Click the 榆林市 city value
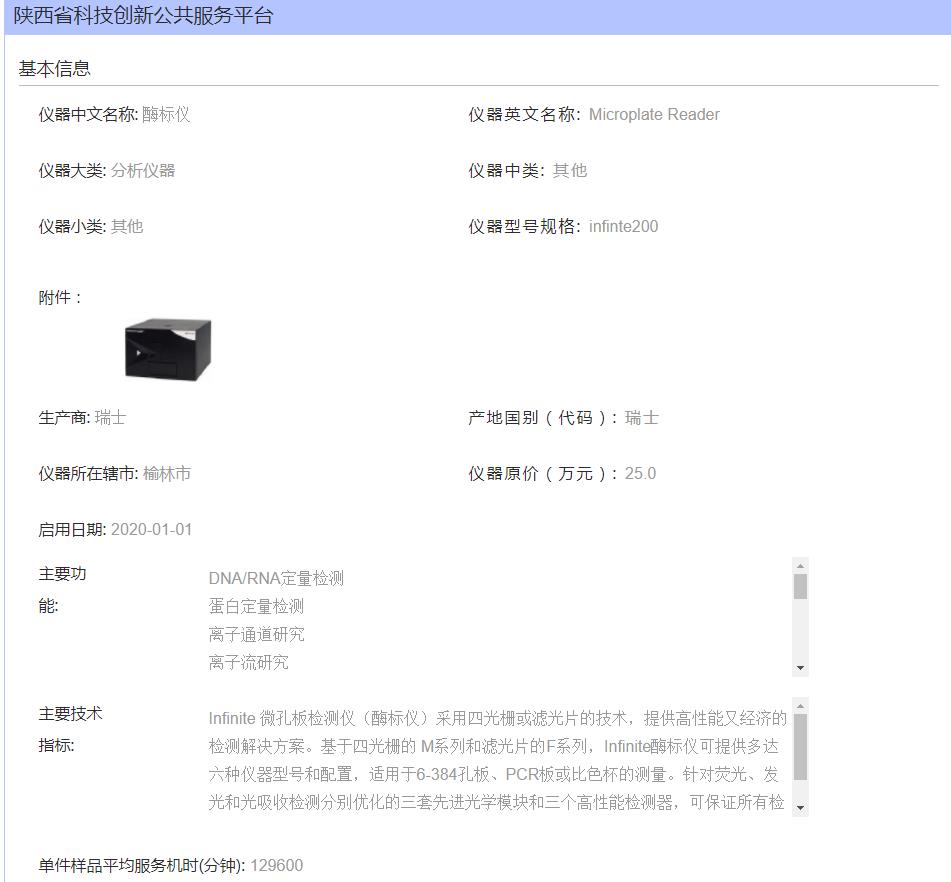 [x=167, y=473]
